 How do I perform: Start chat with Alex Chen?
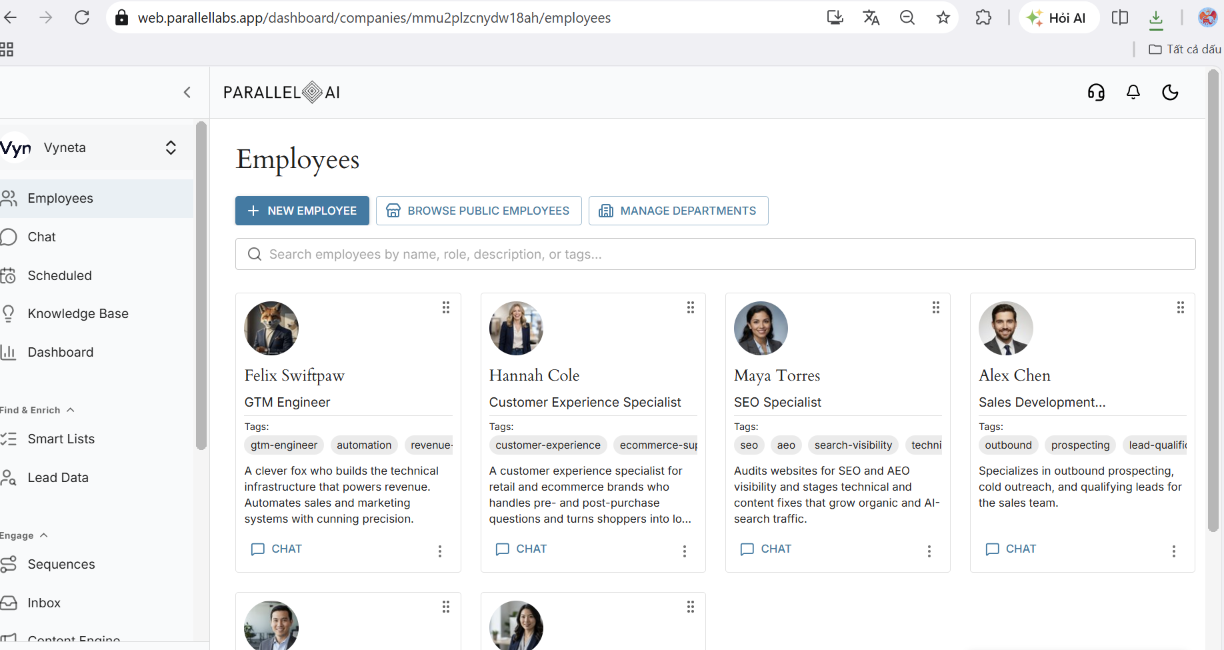click(x=1011, y=549)
